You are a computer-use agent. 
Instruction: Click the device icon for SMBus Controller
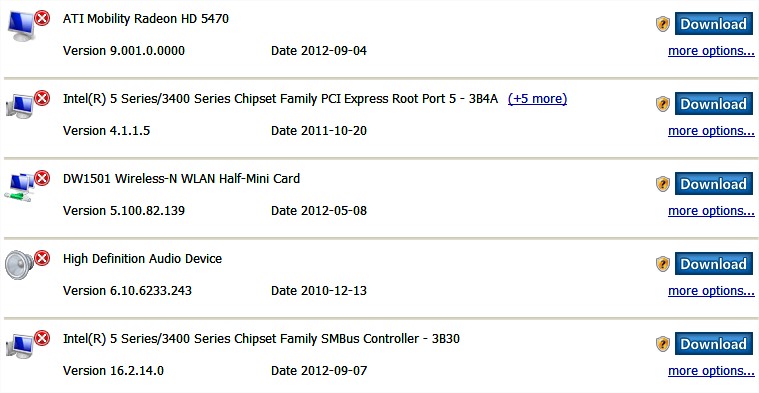(20, 345)
